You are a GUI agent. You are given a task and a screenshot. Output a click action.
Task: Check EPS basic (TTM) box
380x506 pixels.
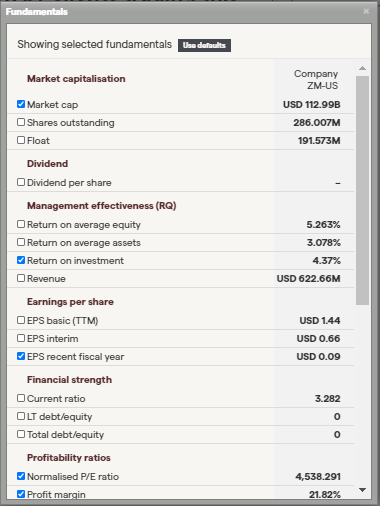point(21,320)
